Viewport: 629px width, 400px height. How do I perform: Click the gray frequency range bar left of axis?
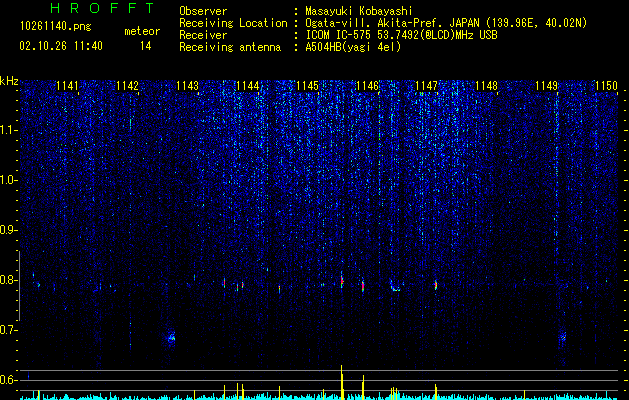coord(19,286)
